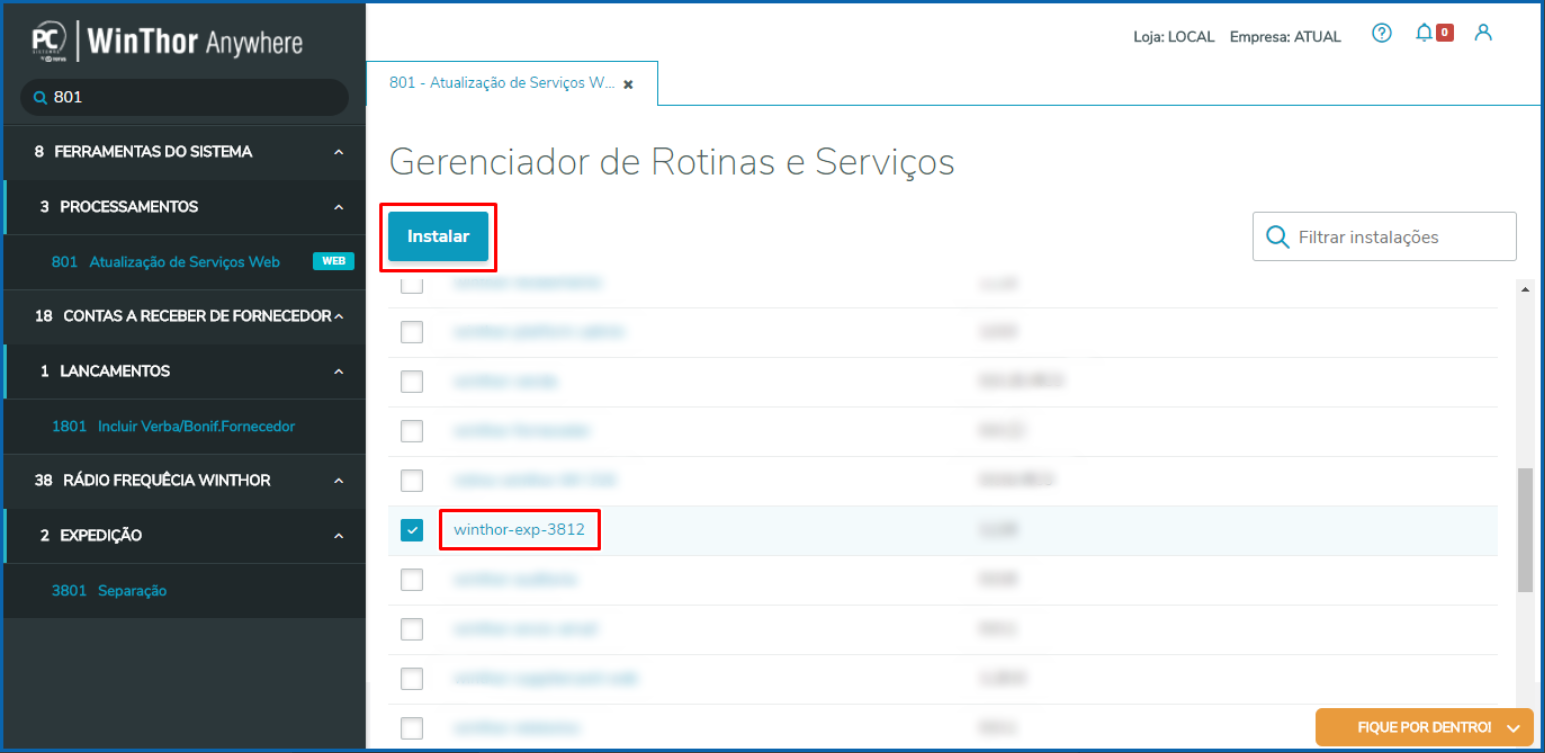1545x753 pixels.
Task: Collapse the 2 EXPEDIÇÃO chevron
Action: [338, 535]
